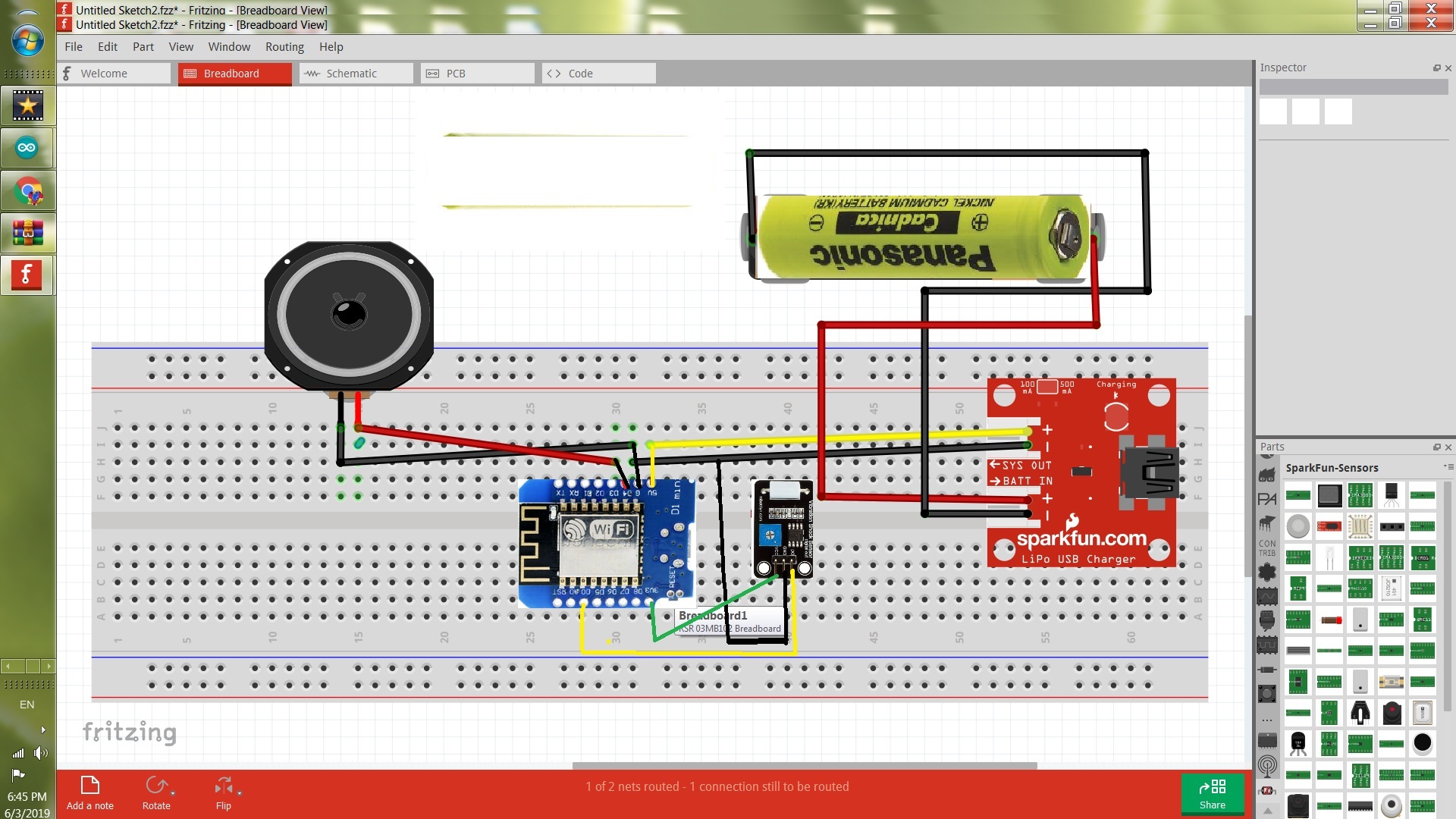
Task: Click the Add a note icon
Action: pos(89,786)
